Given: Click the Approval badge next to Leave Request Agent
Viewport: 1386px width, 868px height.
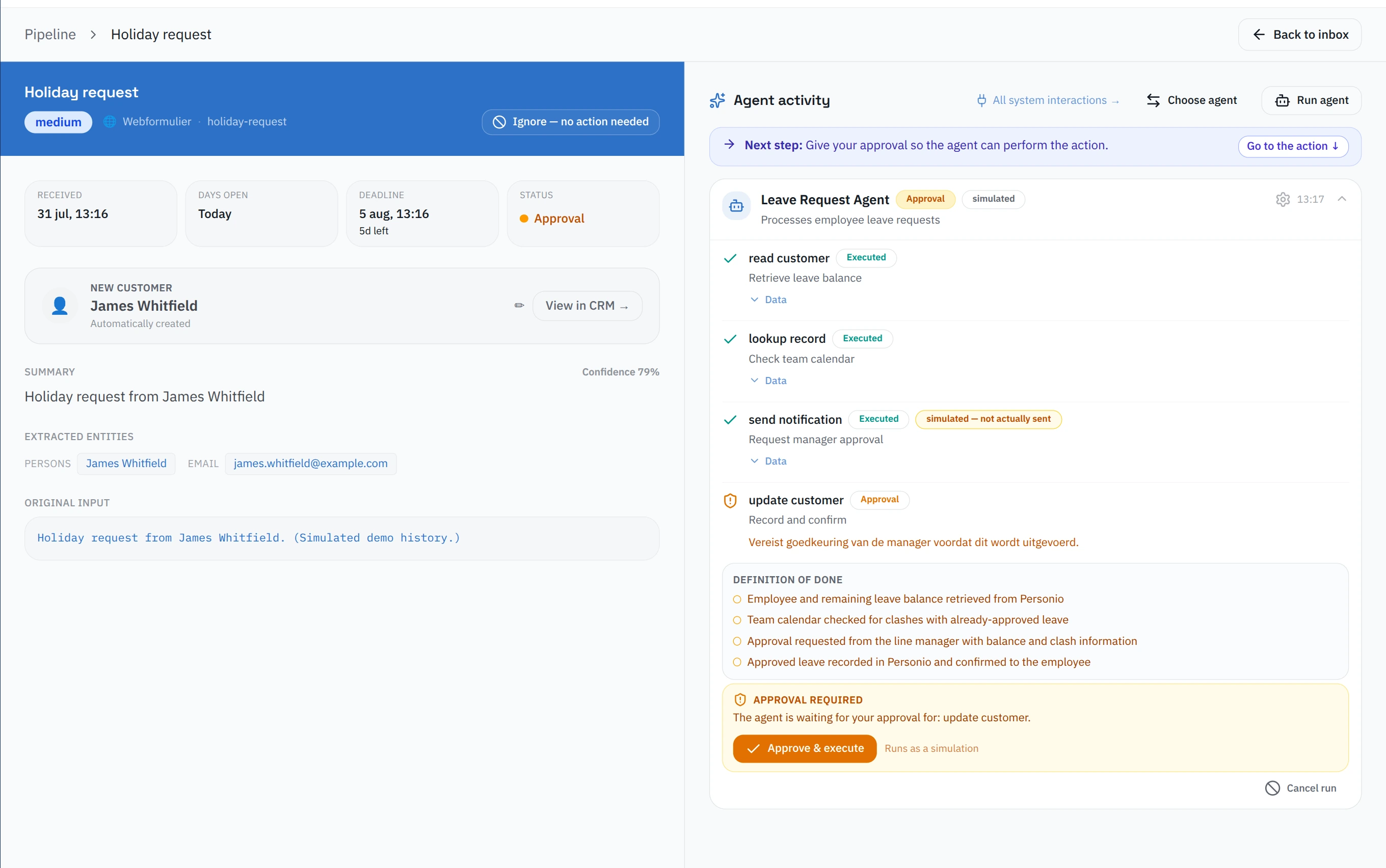Looking at the screenshot, I should pos(925,199).
